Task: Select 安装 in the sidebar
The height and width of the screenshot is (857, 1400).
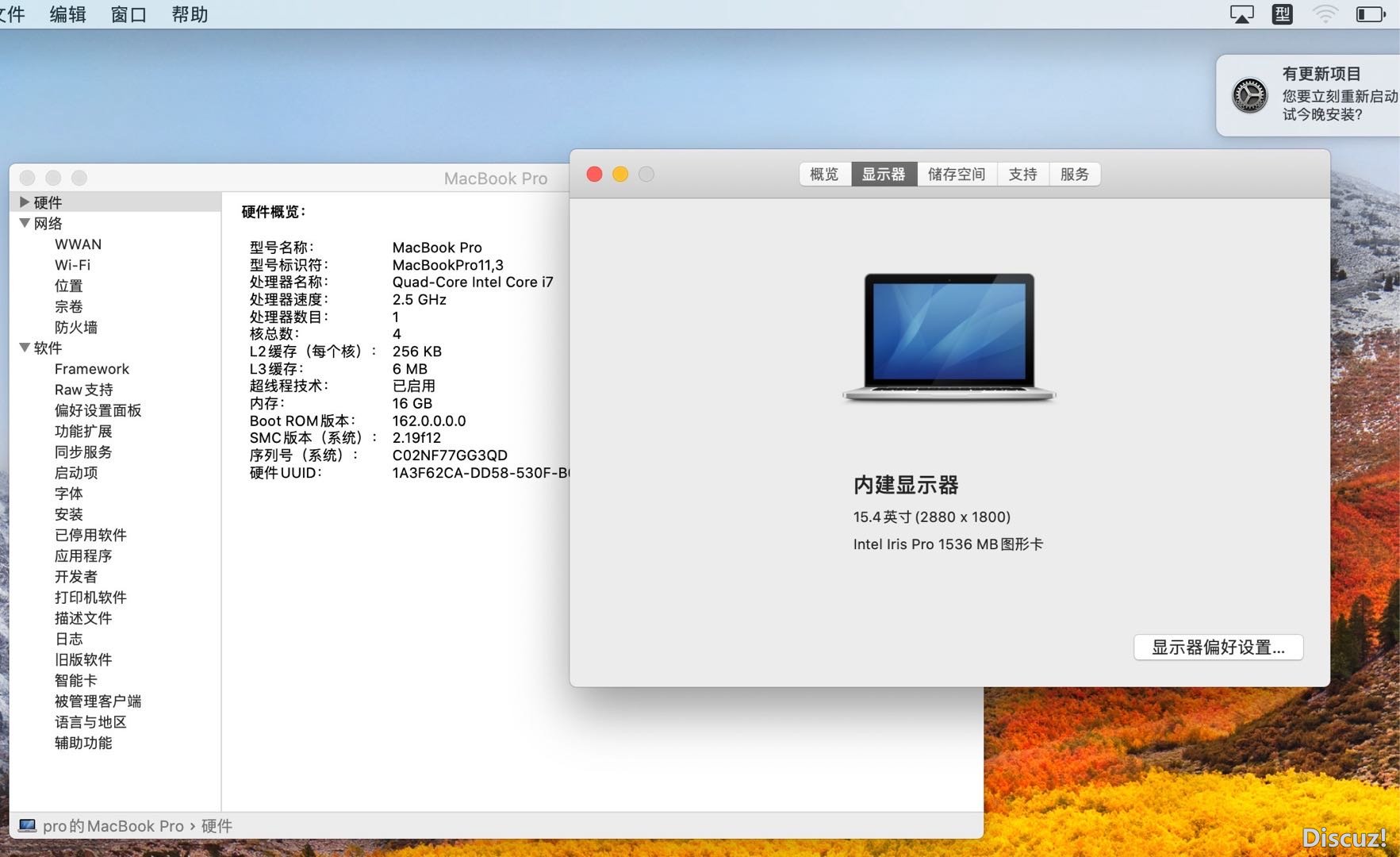Action: pyautogui.click(x=68, y=514)
